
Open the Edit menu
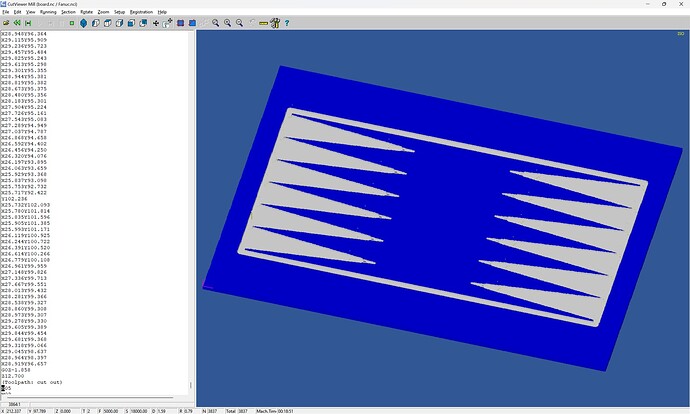tap(18, 12)
